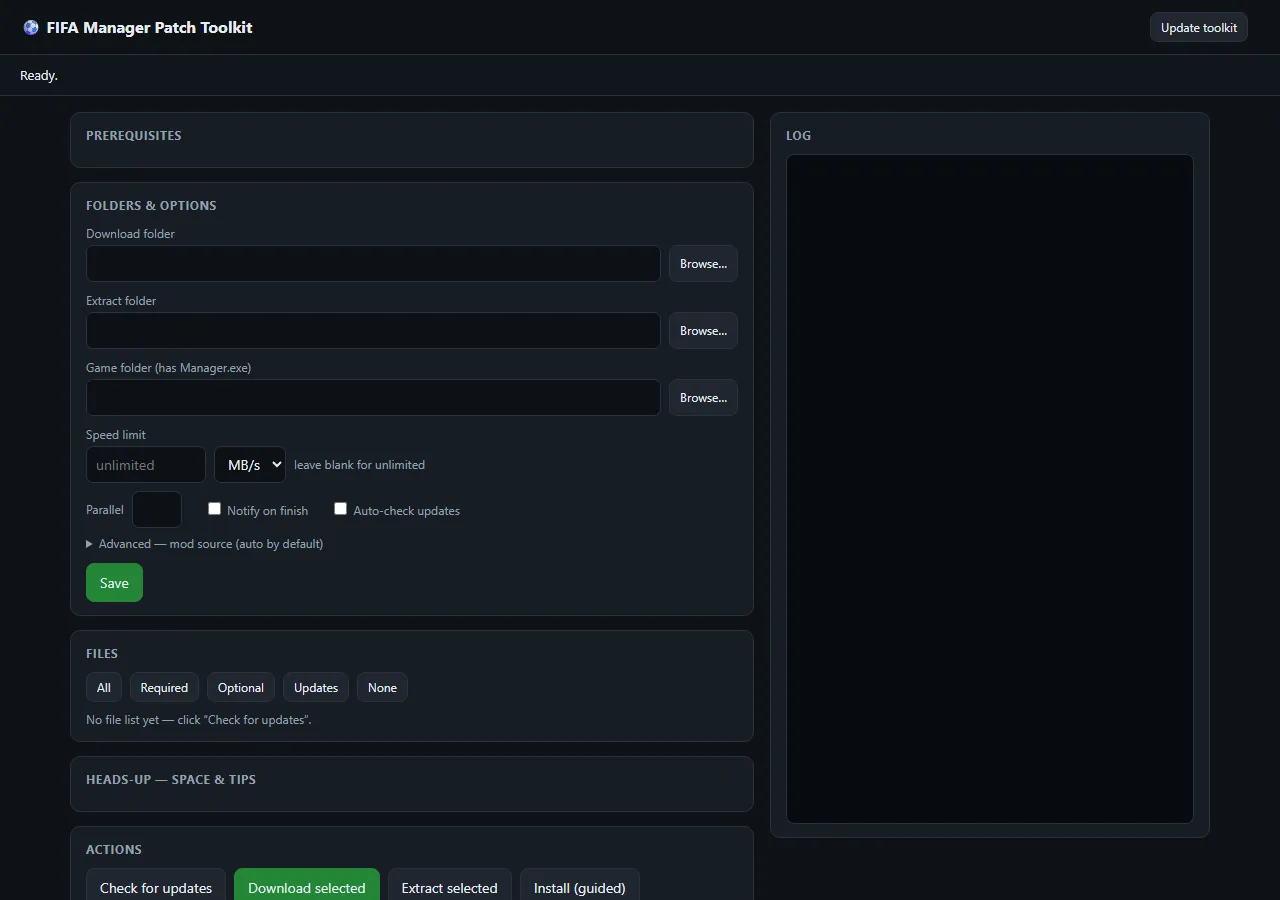1280x900 pixels.
Task: Click the FIFA Manager Patch Toolkit title
Action: pos(150,28)
